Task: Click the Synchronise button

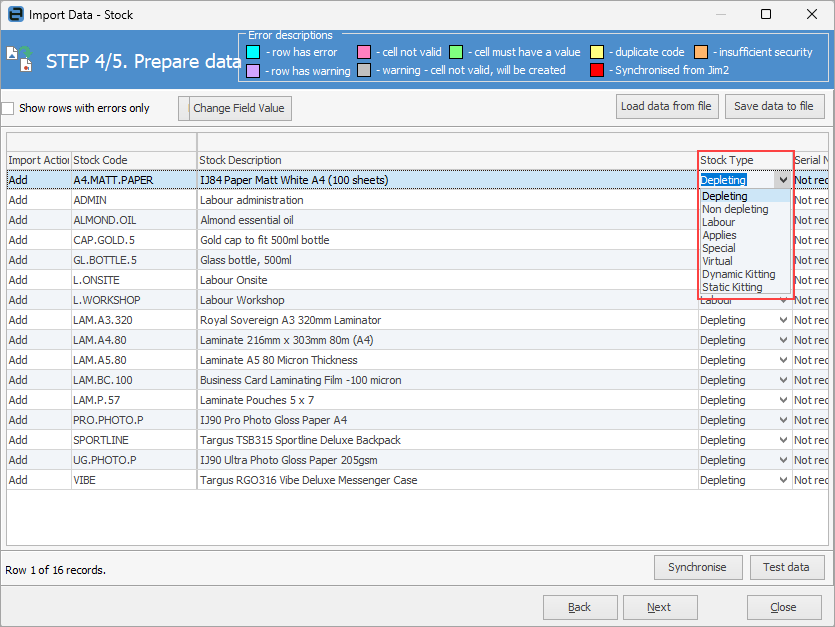Action: [698, 567]
